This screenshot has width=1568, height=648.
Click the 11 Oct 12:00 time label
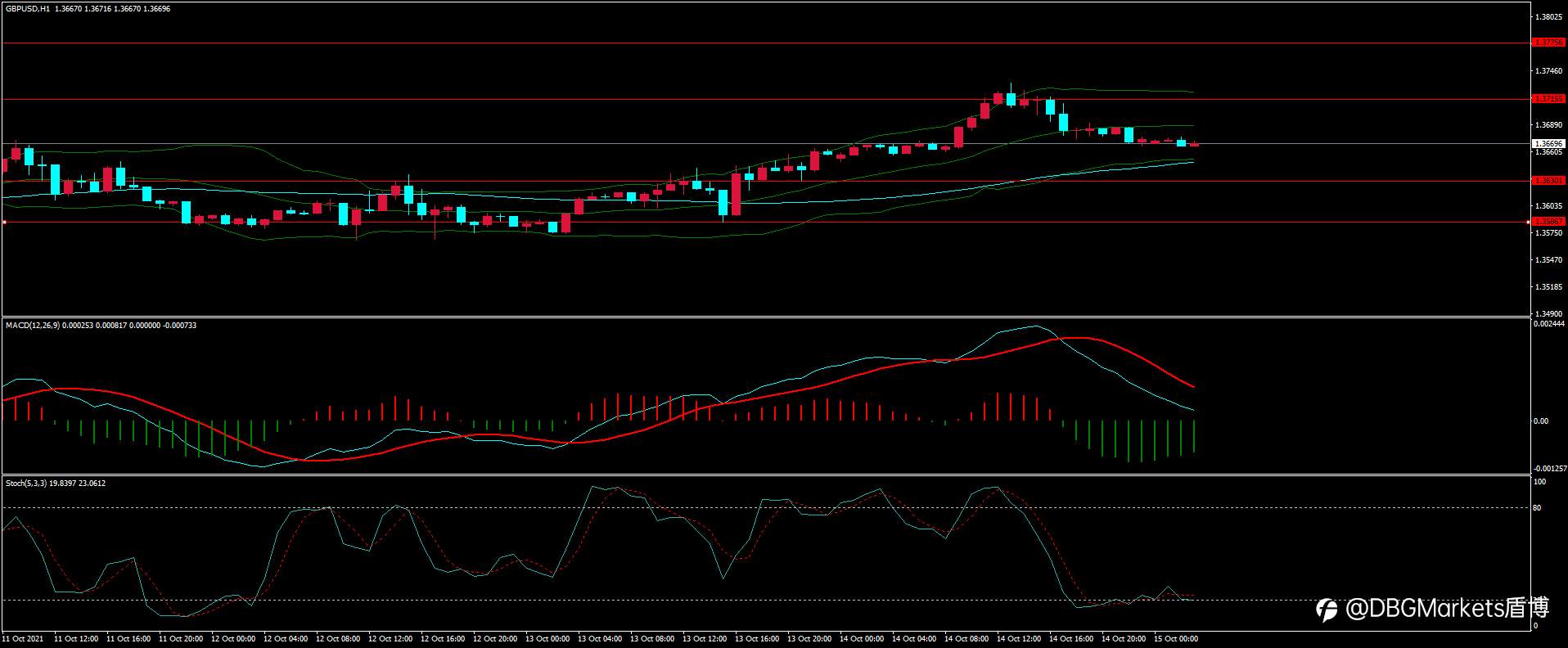point(76,638)
